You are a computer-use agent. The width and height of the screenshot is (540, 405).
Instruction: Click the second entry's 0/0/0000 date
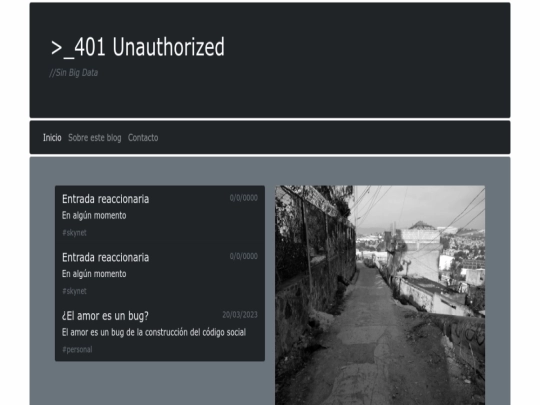click(x=244, y=256)
